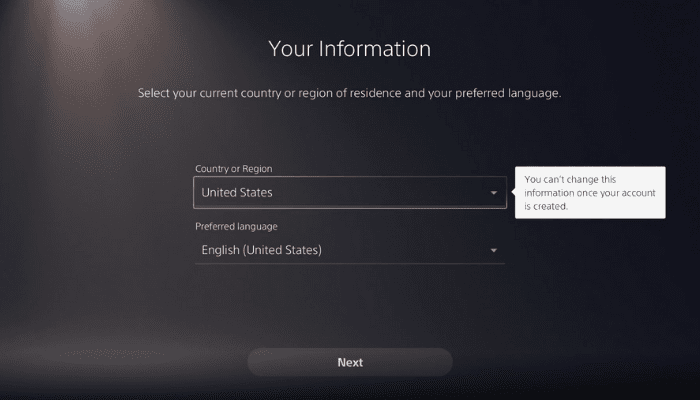Expand the Preferred language dropdown
This screenshot has width=700, height=400.
point(349,250)
